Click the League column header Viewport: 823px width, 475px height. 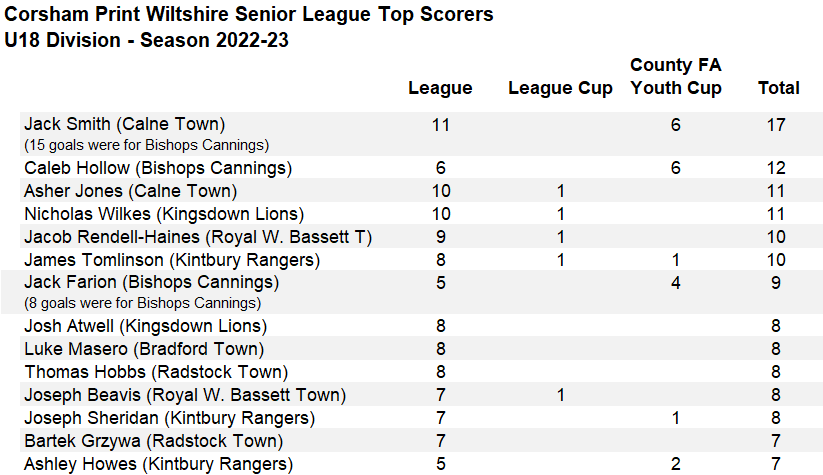point(440,88)
